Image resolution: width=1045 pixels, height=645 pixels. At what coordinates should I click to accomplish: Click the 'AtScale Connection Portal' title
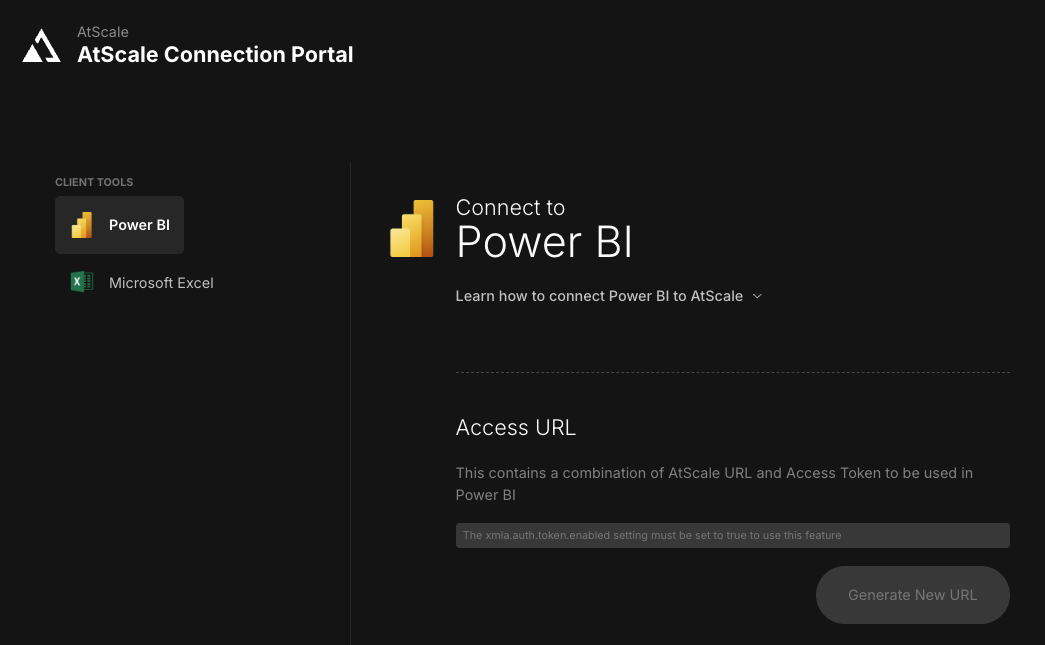point(215,55)
